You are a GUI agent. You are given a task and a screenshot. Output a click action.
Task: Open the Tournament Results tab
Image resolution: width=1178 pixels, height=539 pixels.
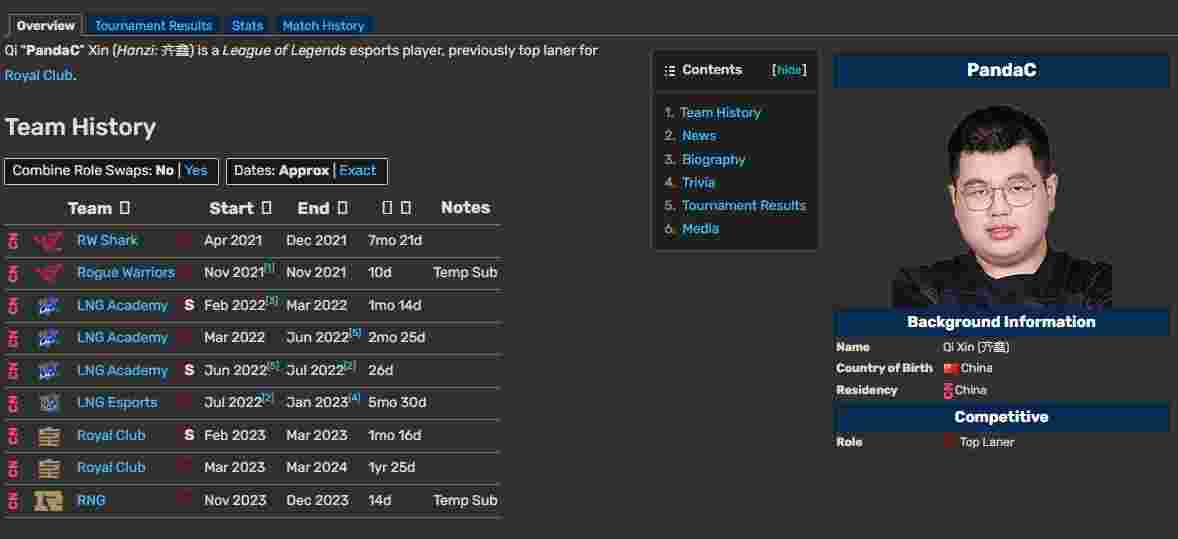click(x=153, y=25)
